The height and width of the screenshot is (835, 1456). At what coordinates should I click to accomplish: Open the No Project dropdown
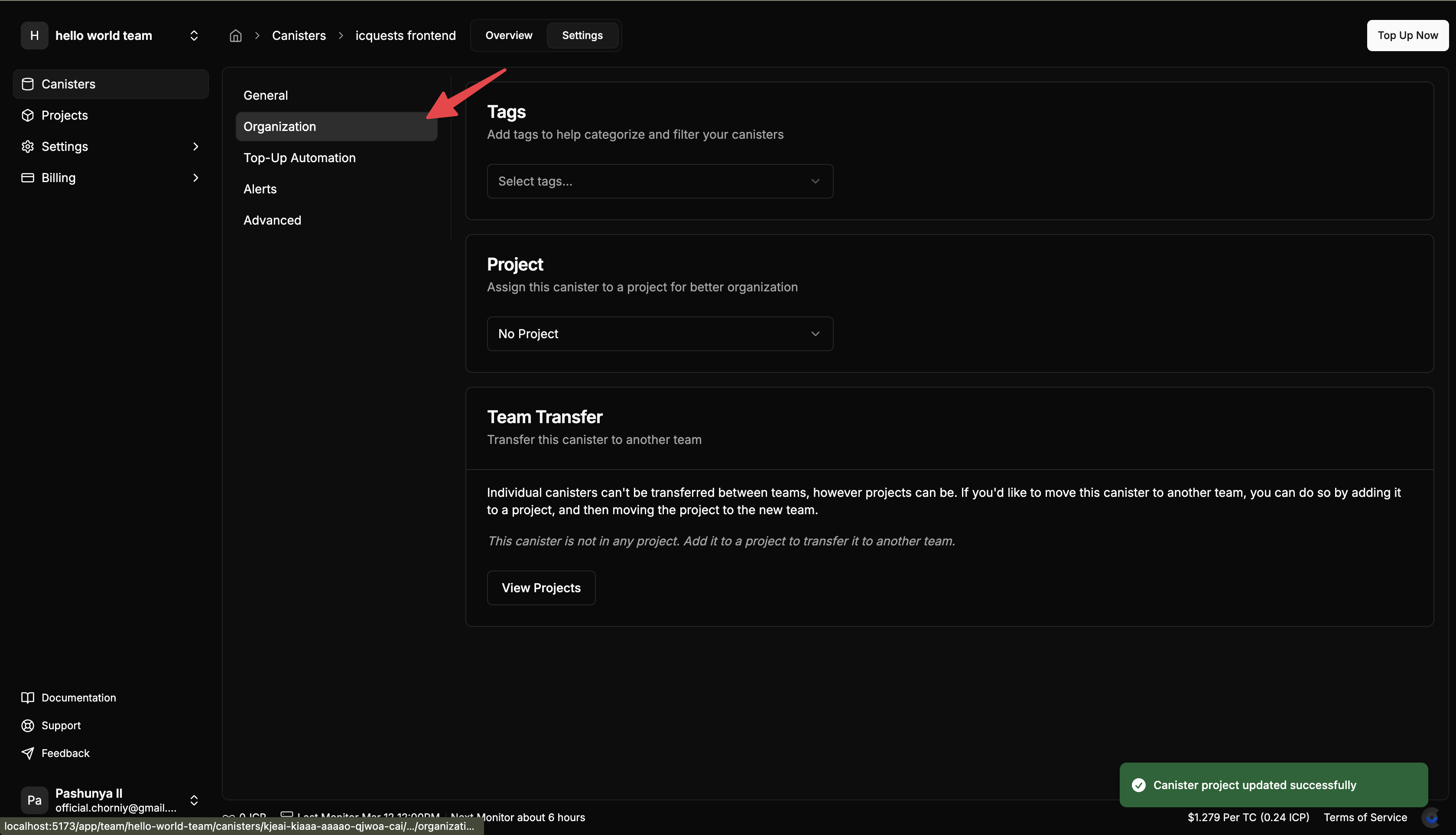click(x=659, y=333)
